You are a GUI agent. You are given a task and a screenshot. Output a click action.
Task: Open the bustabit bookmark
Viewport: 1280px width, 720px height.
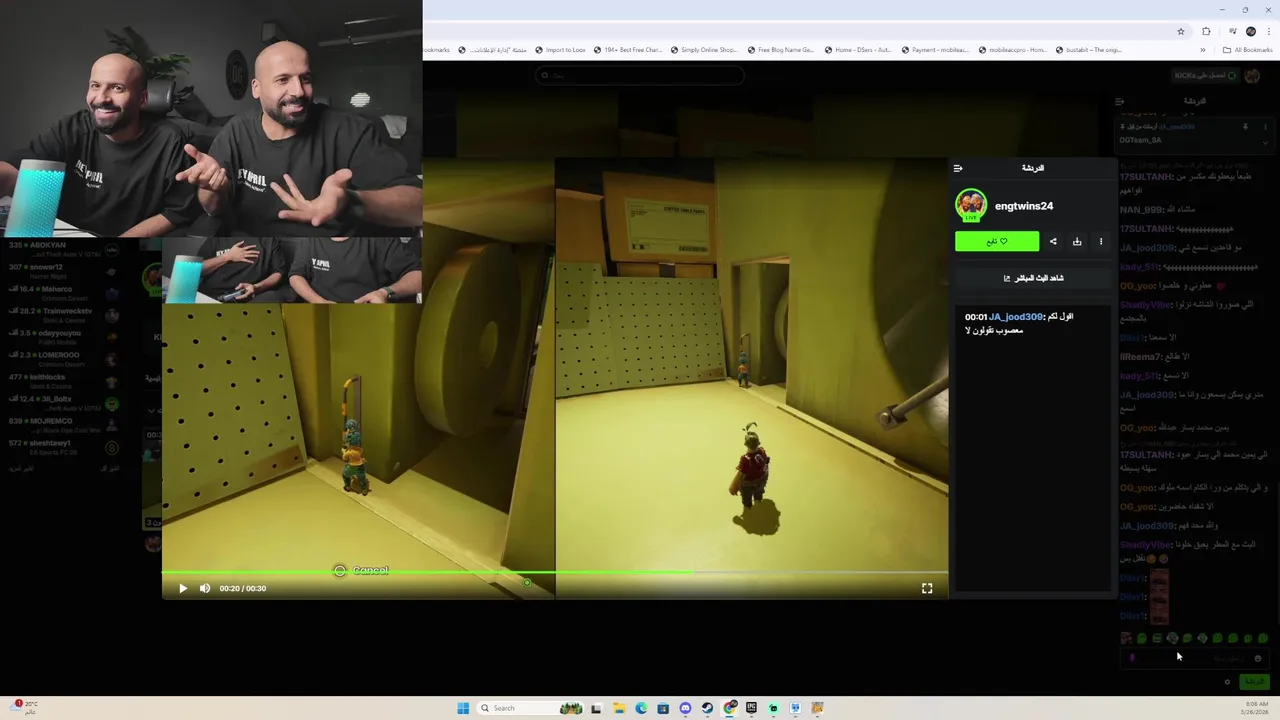click(x=1088, y=50)
